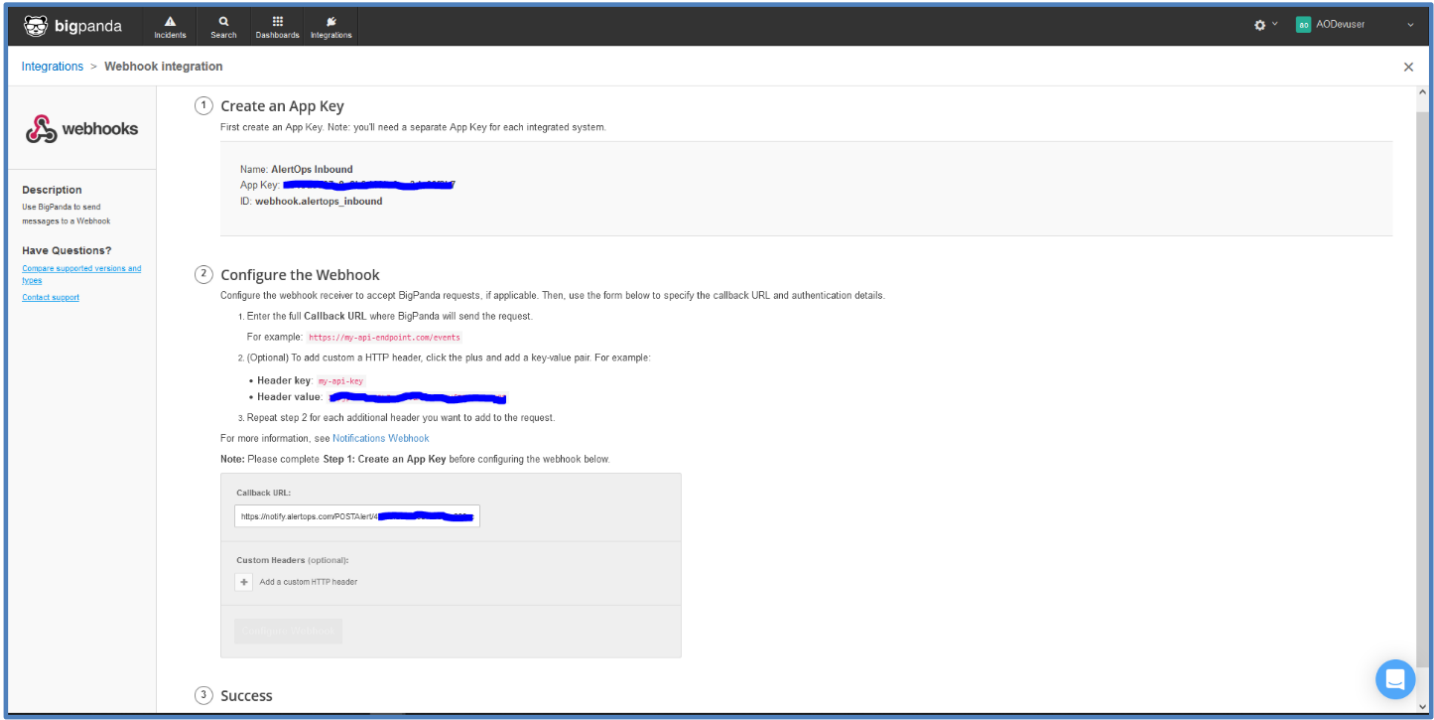
Task: Click the Search magnifier icon
Action: pos(223,26)
